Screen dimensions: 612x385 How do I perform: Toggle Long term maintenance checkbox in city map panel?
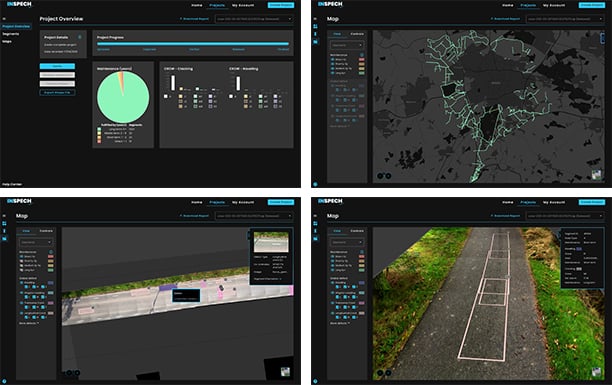point(333,73)
